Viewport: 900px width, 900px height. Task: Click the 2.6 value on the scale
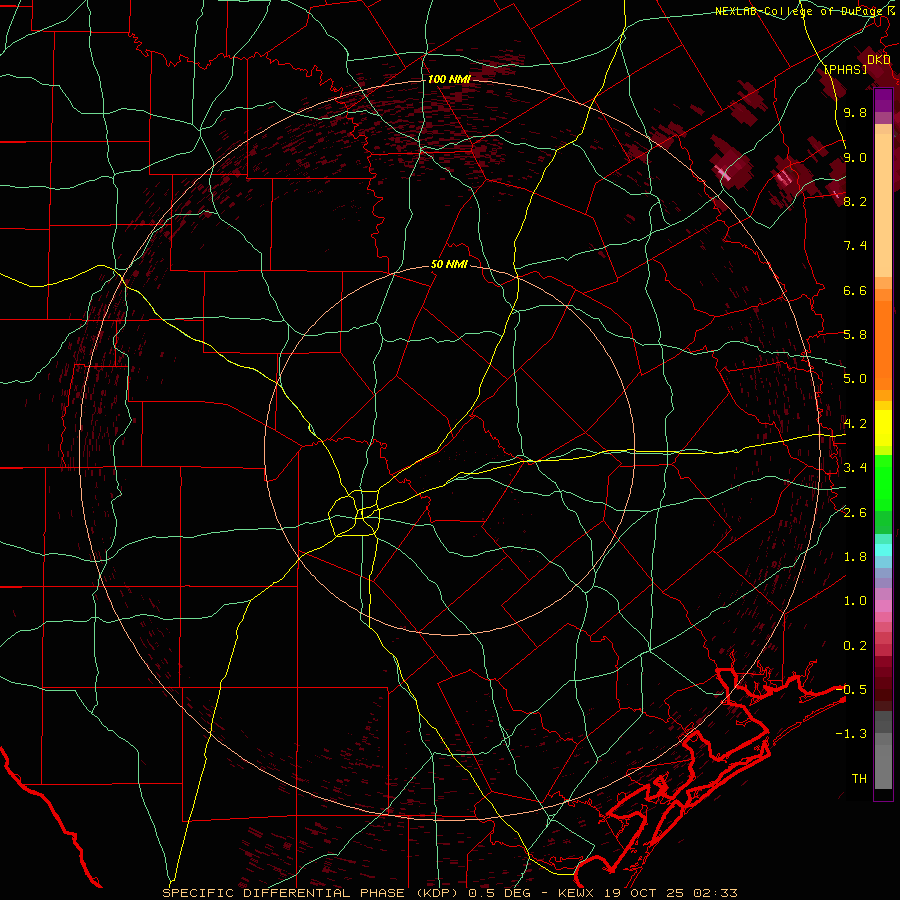coord(855,513)
